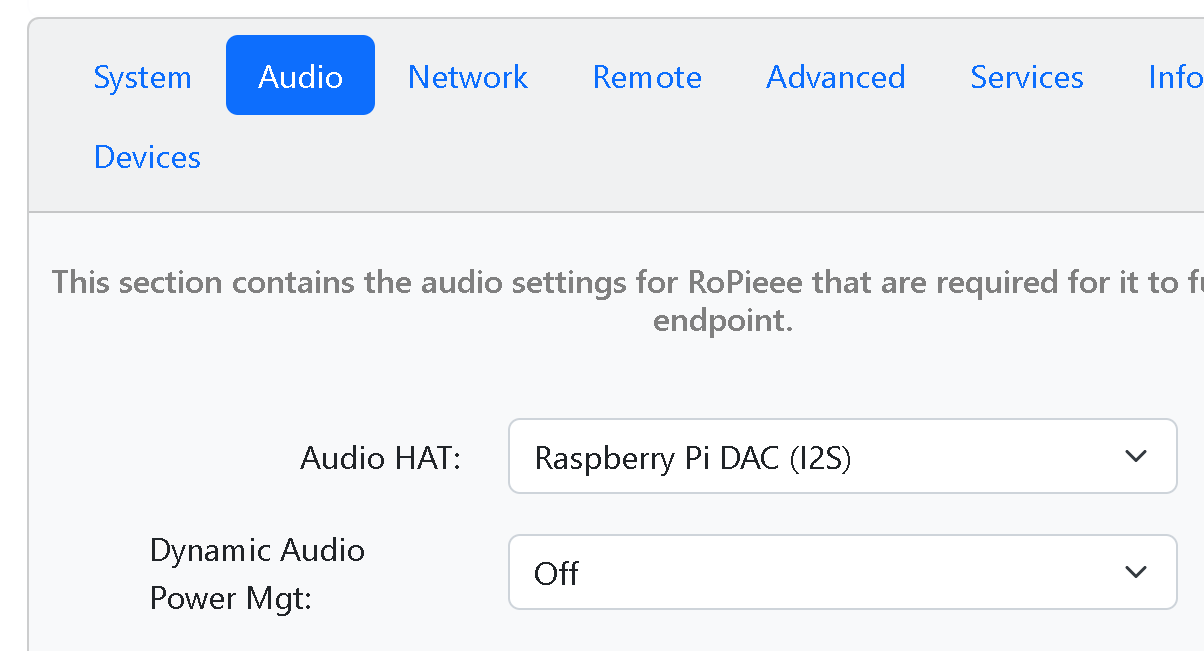
Task: View the Services tab
Action: coord(1026,76)
